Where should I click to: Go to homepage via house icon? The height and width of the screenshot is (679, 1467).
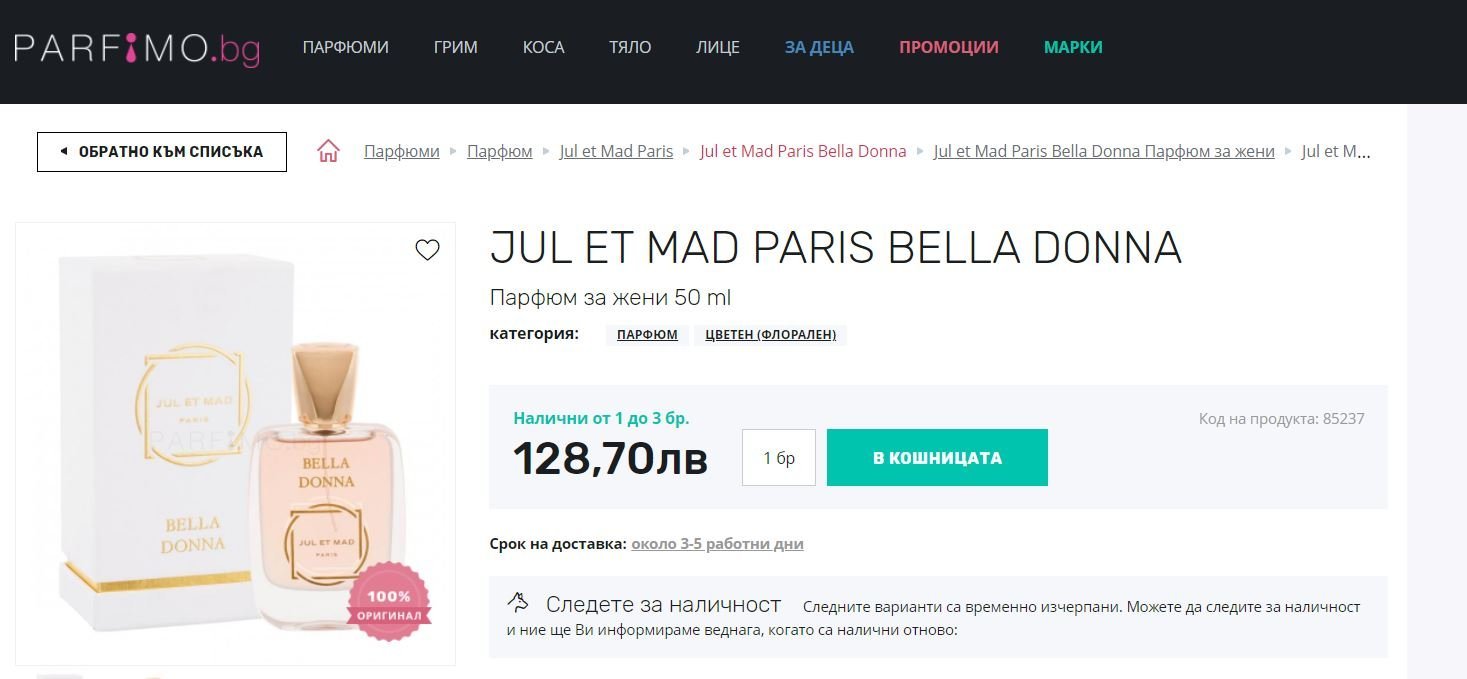click(x=328, y=151)
